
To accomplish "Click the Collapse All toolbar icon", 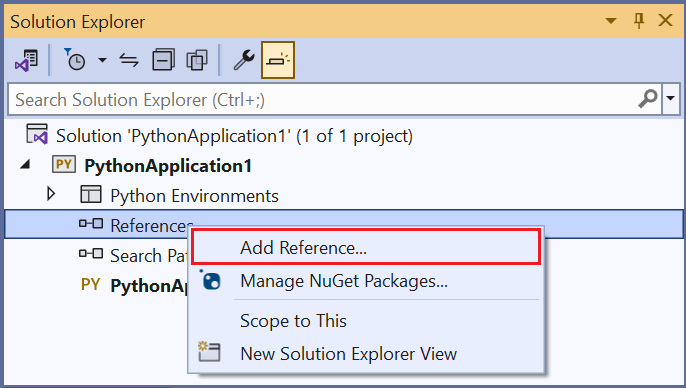I will tap(163, 60).
